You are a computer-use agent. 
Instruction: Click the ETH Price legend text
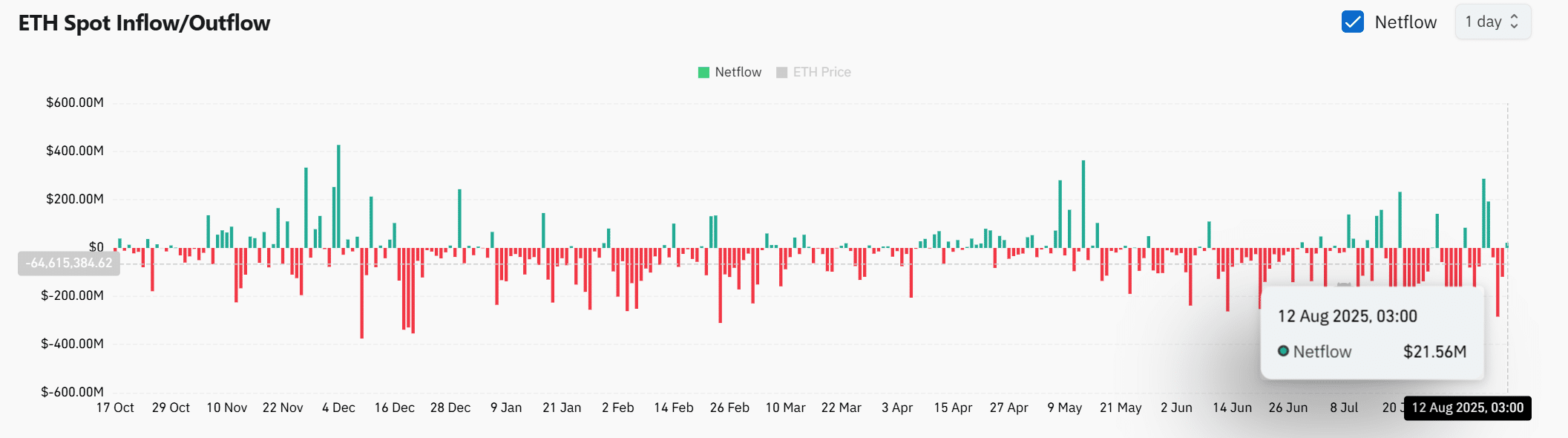(x=821, y=73)
